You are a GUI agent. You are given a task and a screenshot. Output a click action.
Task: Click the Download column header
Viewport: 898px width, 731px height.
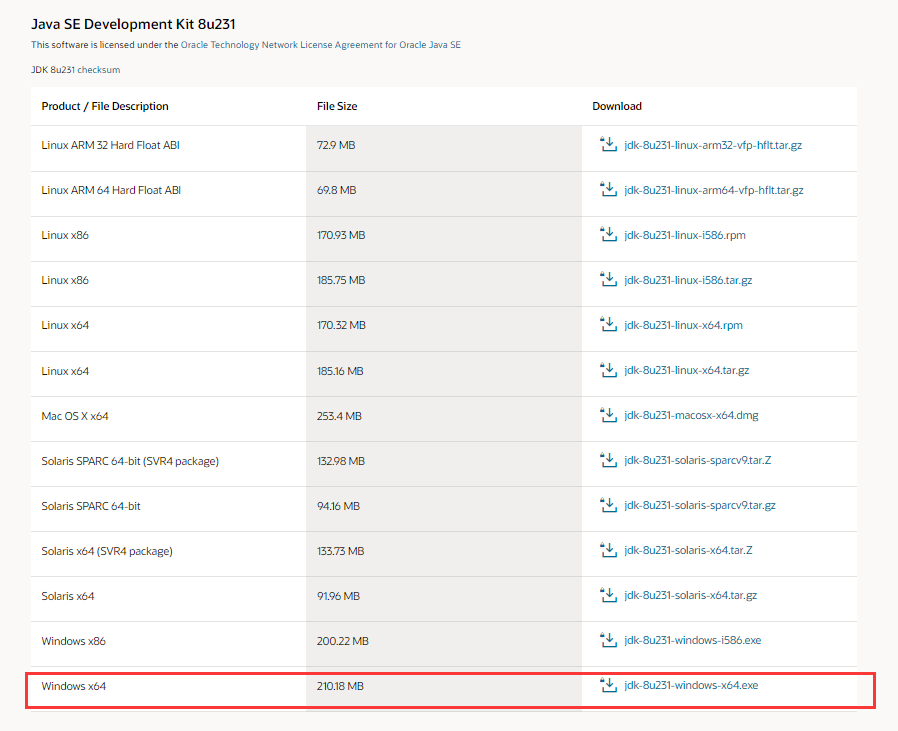pos(617,106)
